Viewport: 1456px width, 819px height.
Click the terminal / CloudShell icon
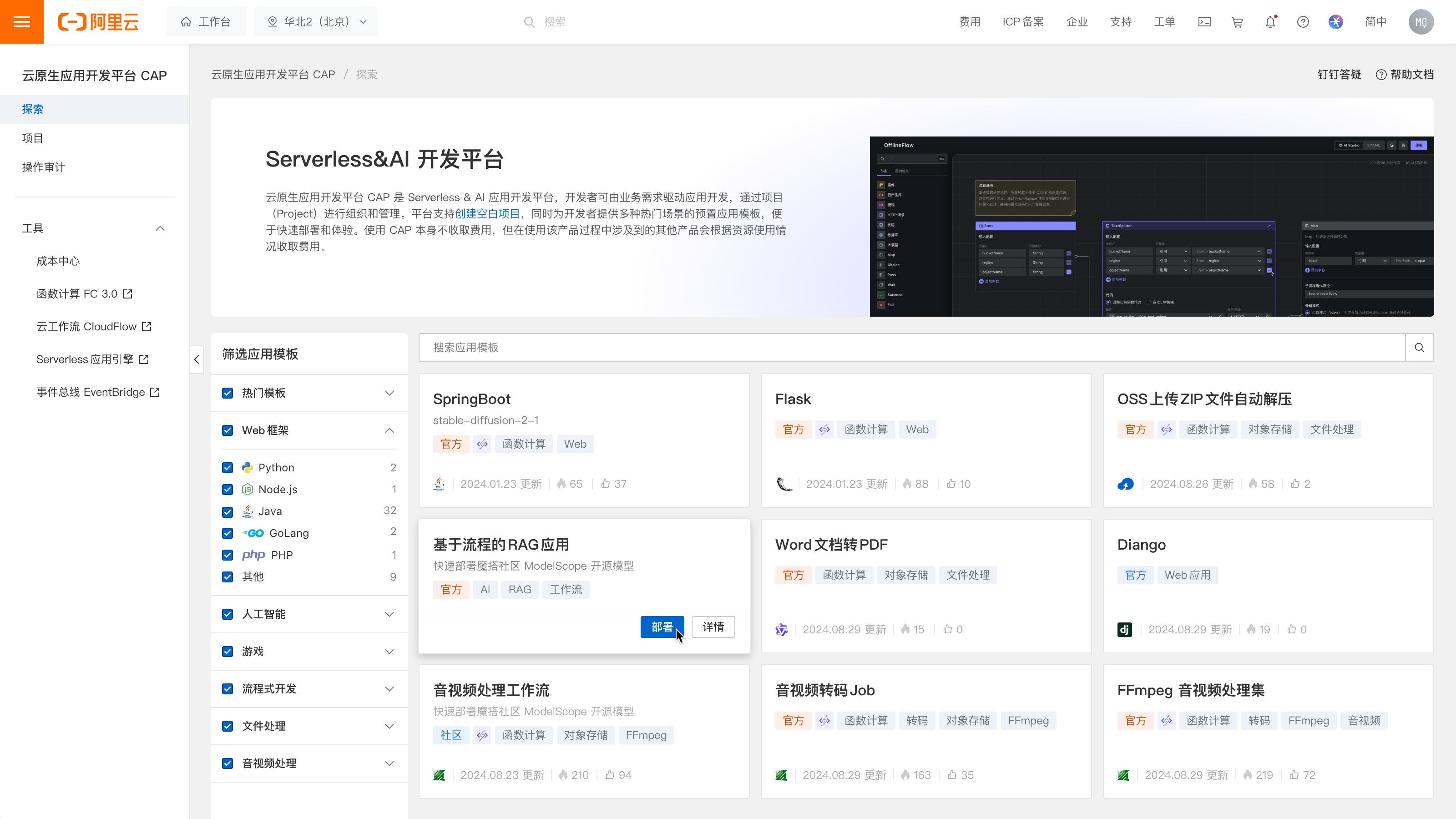[1204, 21]
